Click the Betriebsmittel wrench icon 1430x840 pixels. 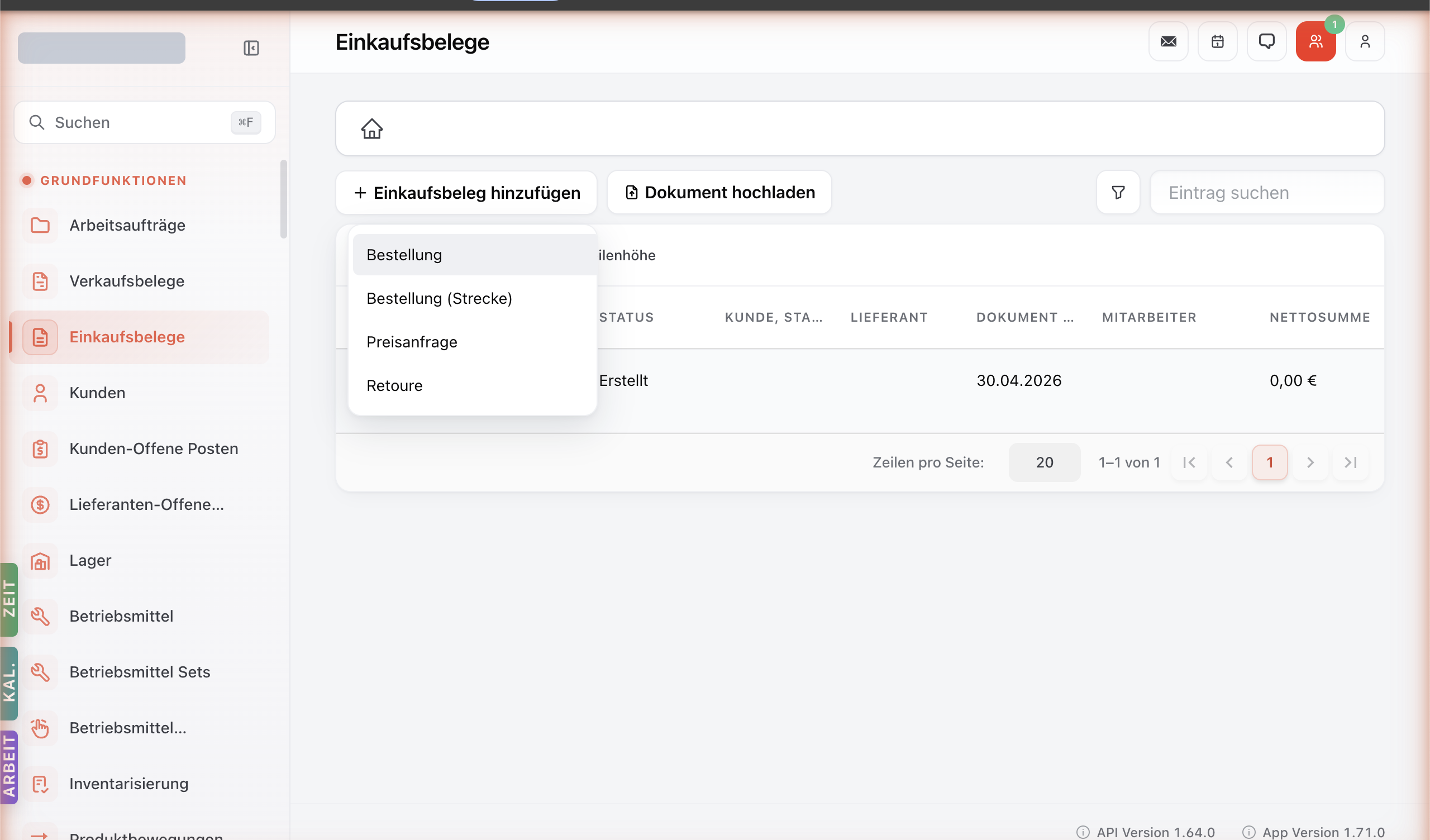coord(40,616)
